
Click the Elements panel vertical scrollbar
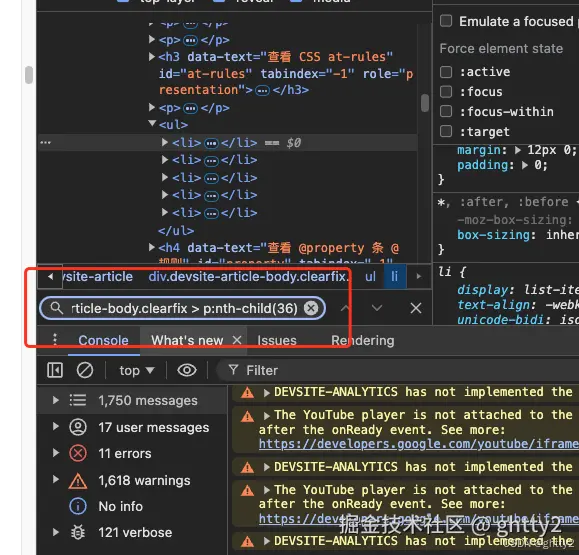425,103
